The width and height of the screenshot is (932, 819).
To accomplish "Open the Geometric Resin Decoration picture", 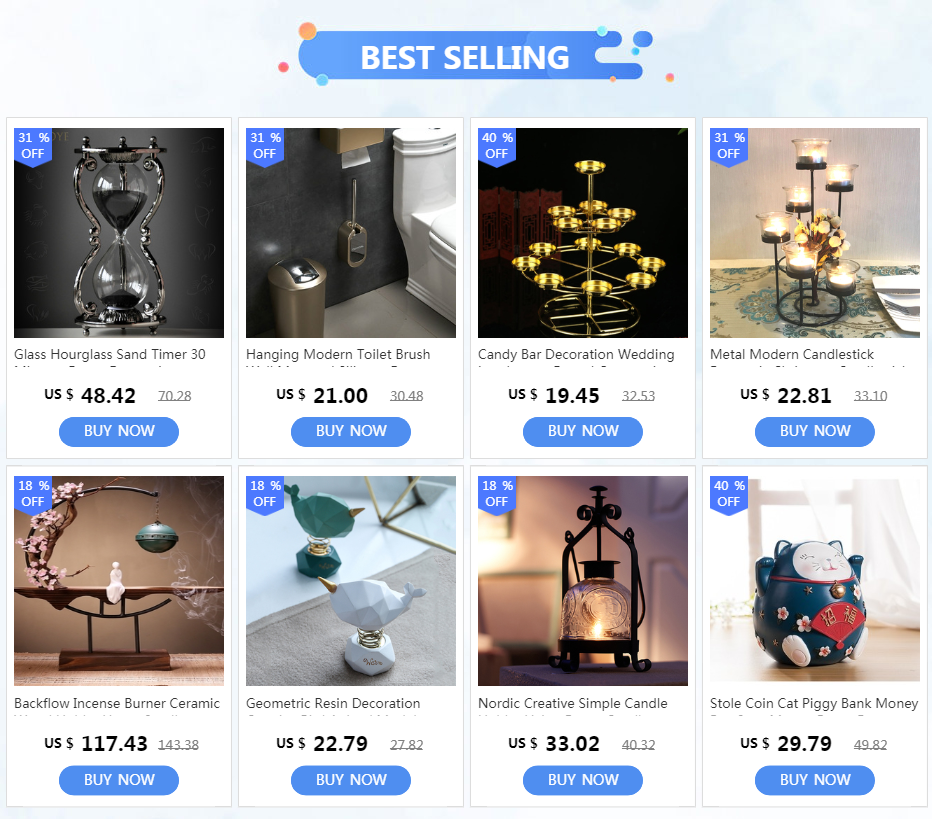I will pyautogui.click(x=351, y=581).
